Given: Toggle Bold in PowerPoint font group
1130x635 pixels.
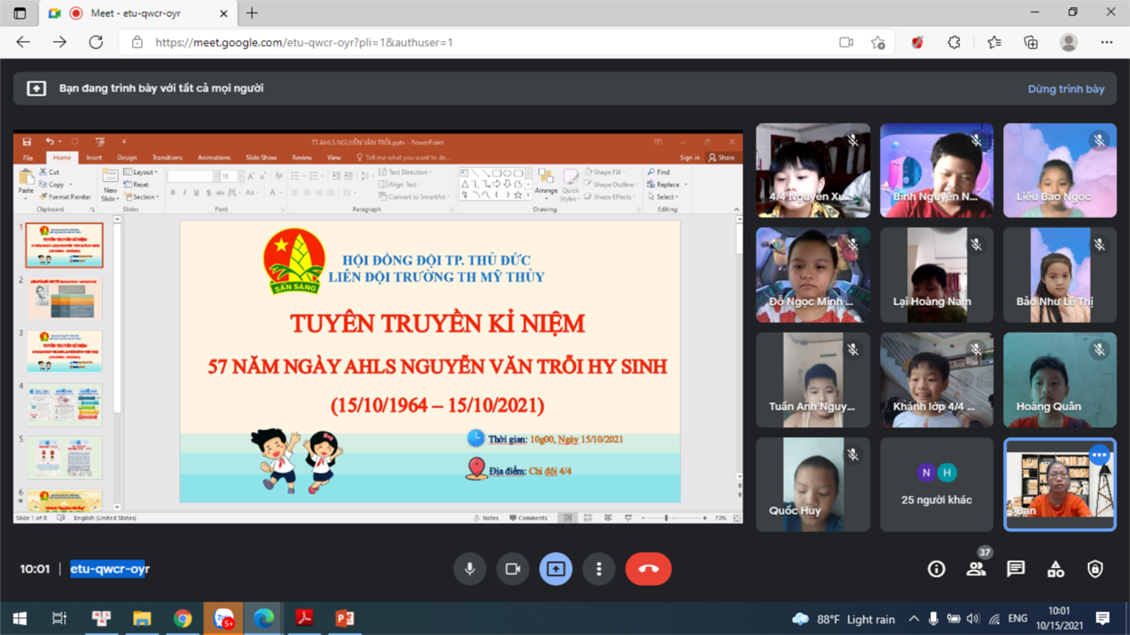Looking at the screenshot, I should pos(173,193).
